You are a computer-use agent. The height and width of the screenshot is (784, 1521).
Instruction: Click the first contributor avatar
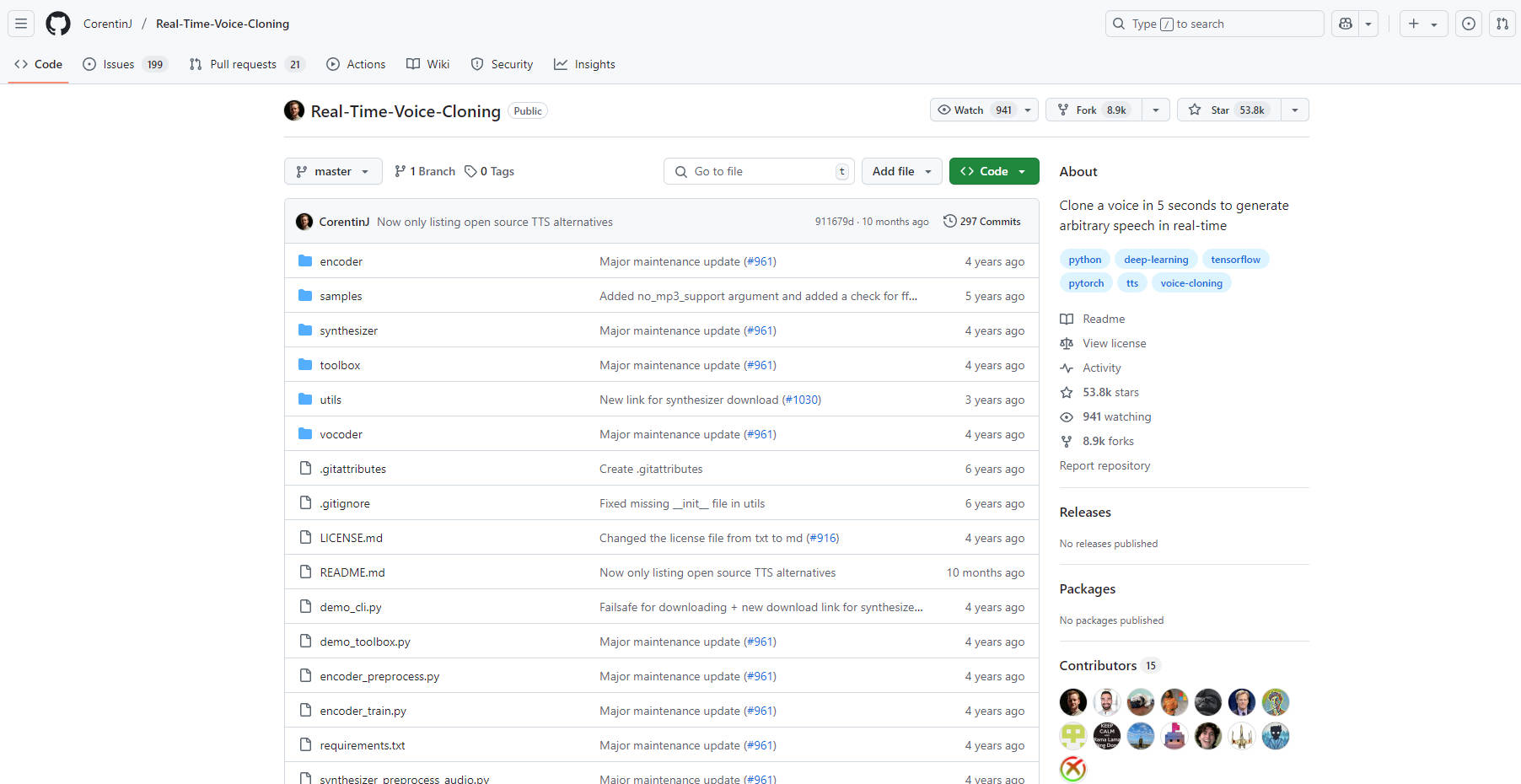tap(1072, 701)
